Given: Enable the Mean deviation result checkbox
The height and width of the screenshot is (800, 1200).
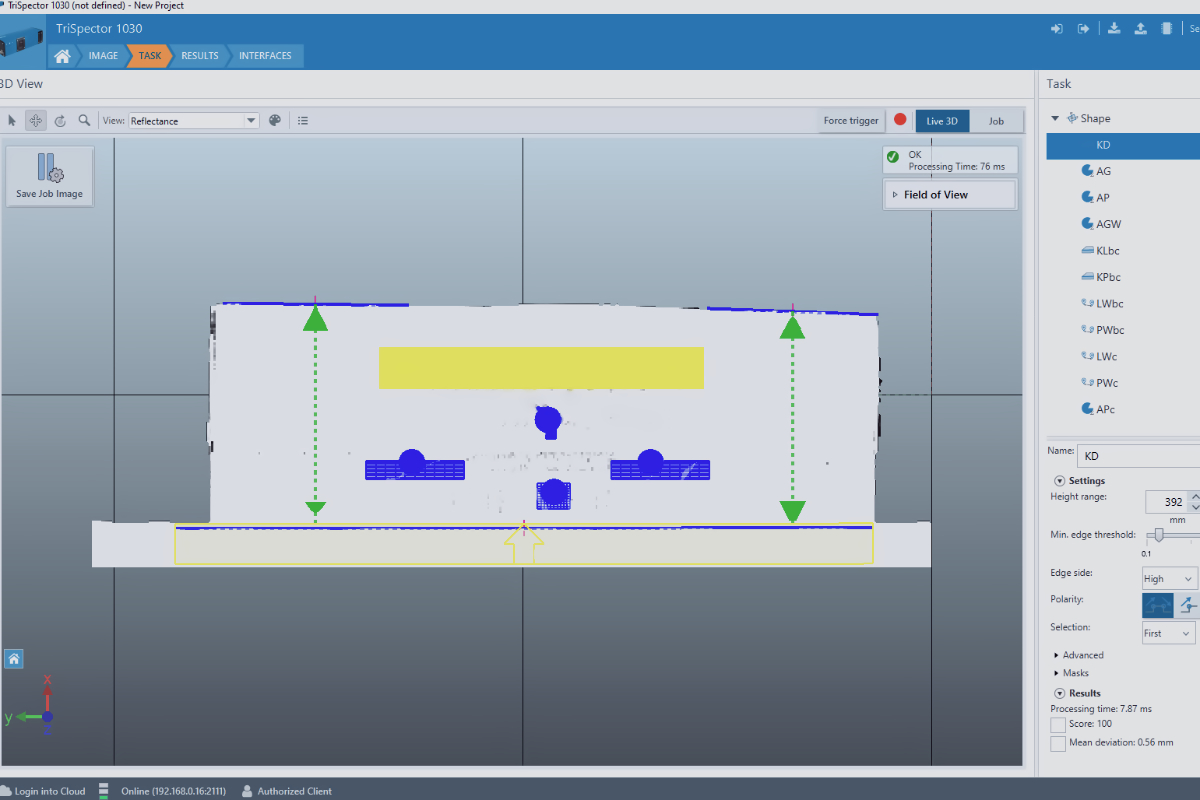Looking at the screenshot, I should tap(1058, 744).
